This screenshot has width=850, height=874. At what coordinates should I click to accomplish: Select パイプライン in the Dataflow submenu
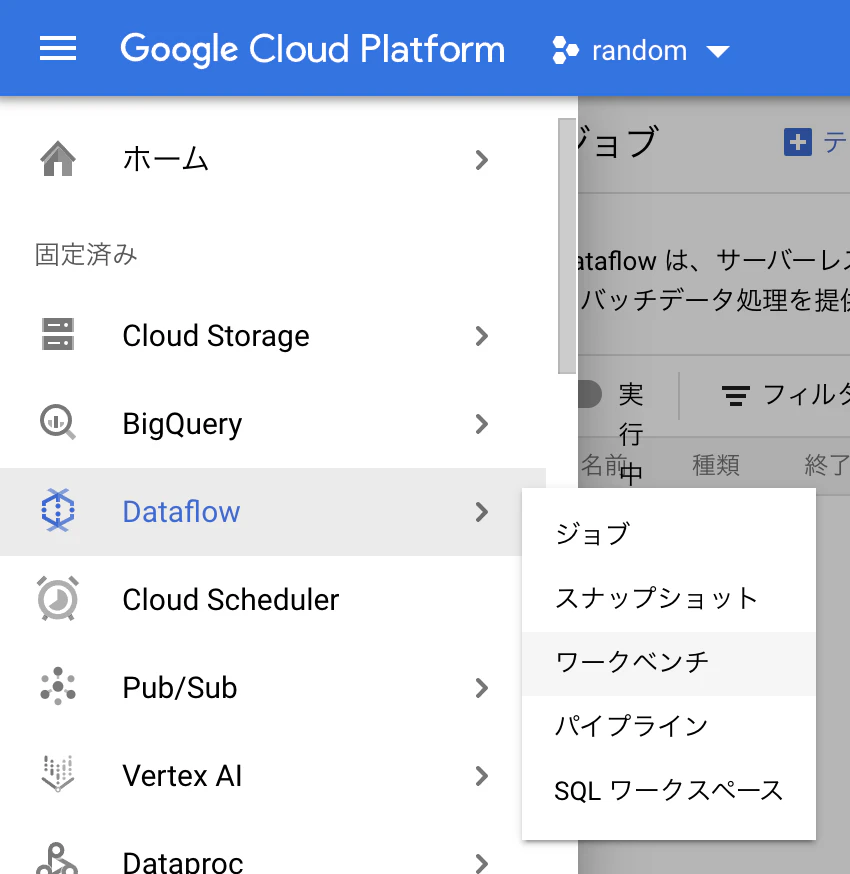point(669,727)
